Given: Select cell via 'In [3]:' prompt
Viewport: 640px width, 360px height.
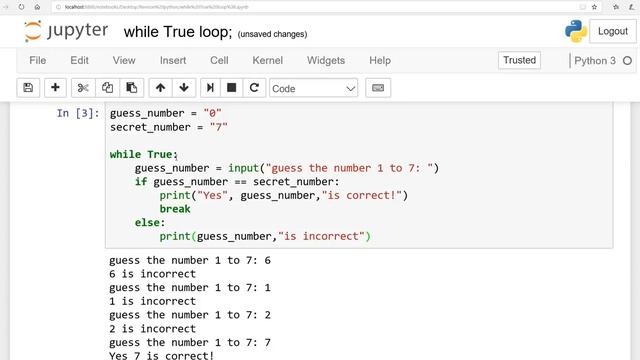Looking at the screenshot, I should [x=78, y=113].
